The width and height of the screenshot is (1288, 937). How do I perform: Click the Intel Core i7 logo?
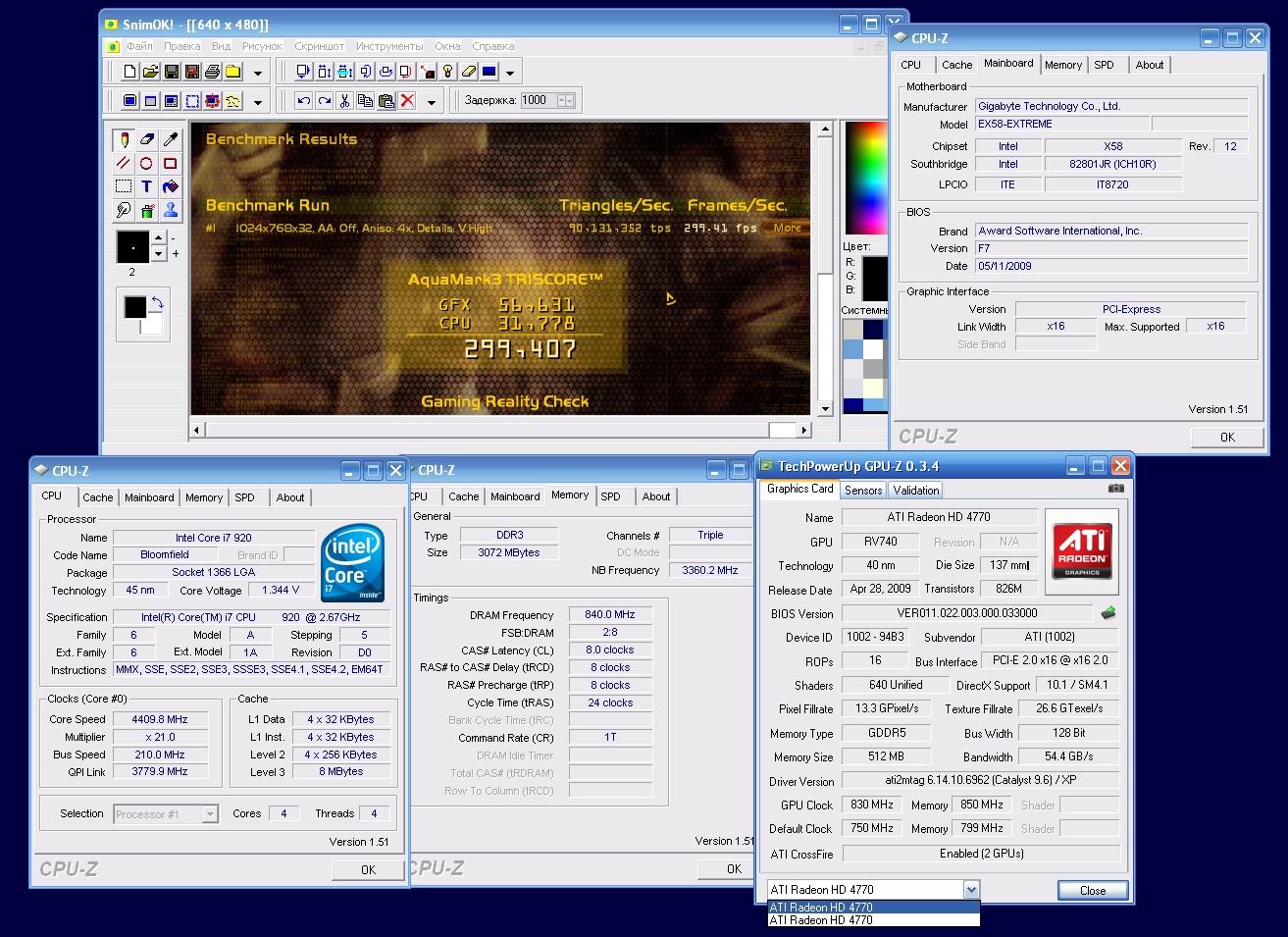click(x=351, y=564)
